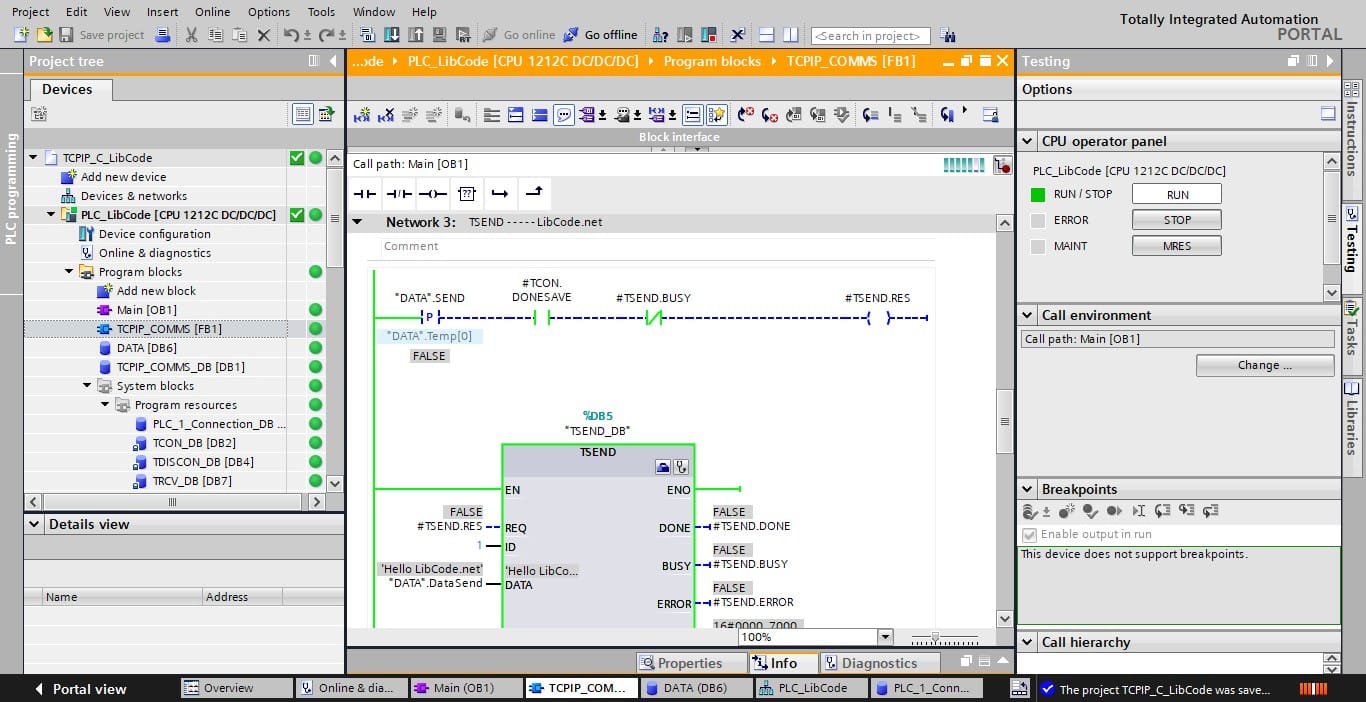Toggle Enable output in run checkbox
Screen dimensions: 1366x702
1029,535
